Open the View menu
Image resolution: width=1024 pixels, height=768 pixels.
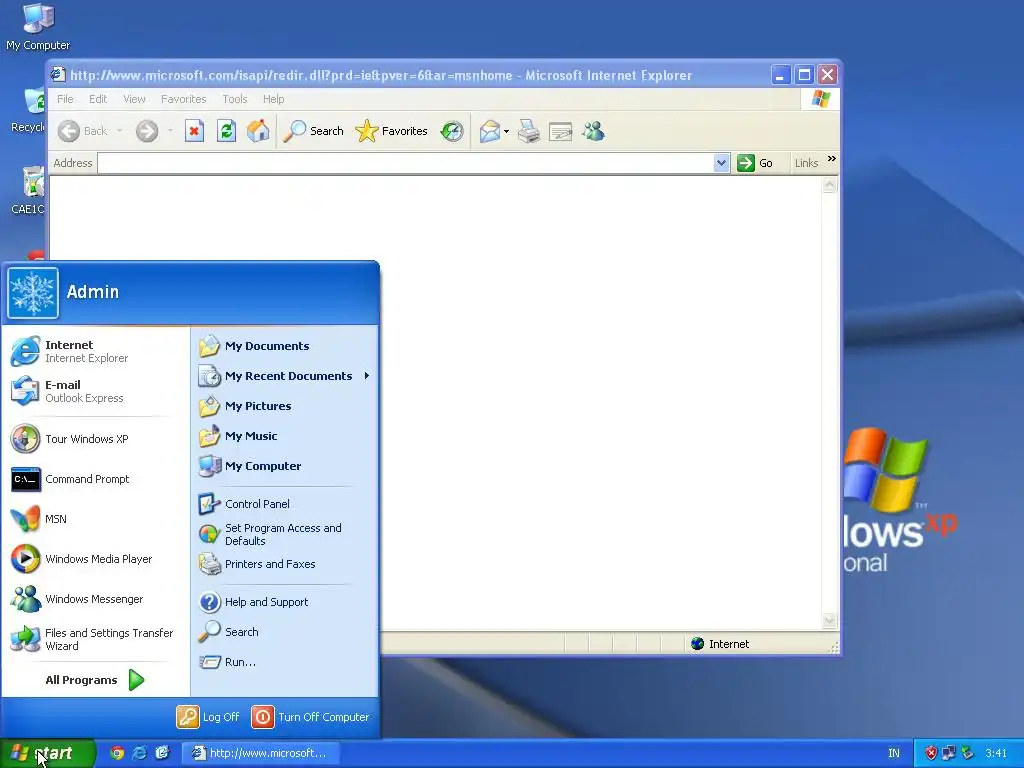pyautogui.click(x=134, y=99)
